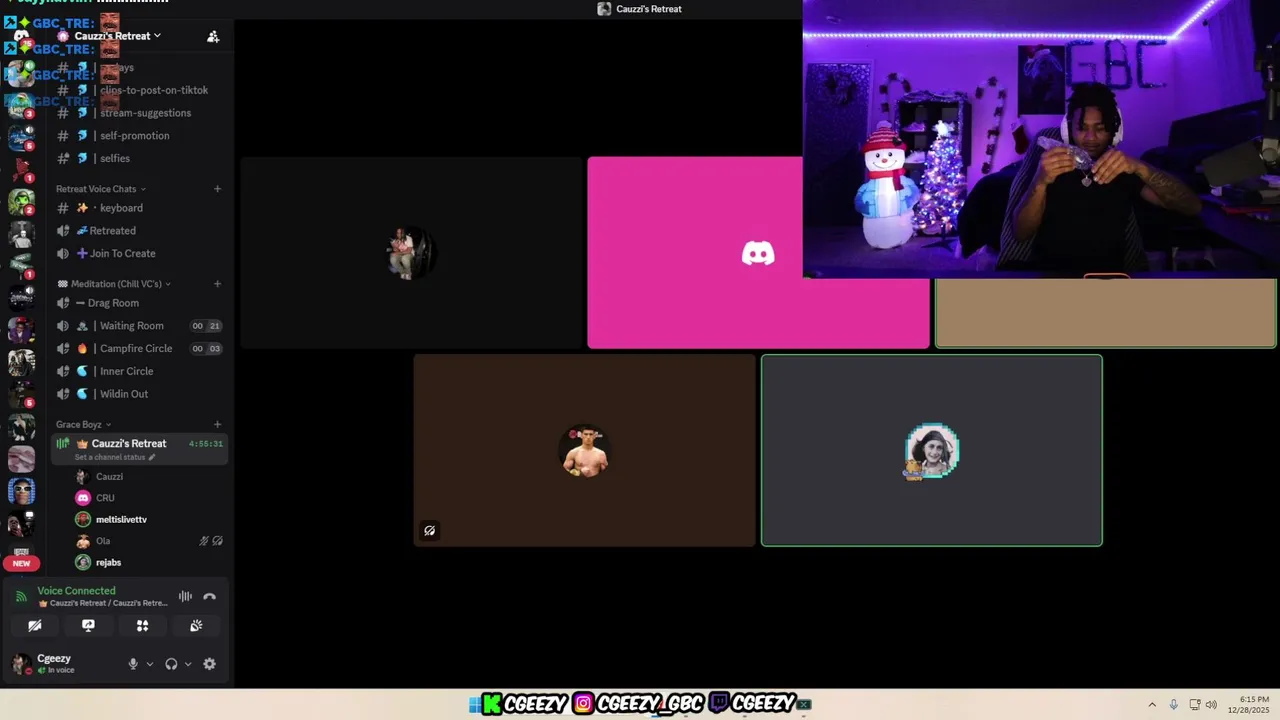The height and width of the screenshot is (720, 1280).
Task: Add a channel to Retreat Voice Chats
Action: click(x=217, y=189)
